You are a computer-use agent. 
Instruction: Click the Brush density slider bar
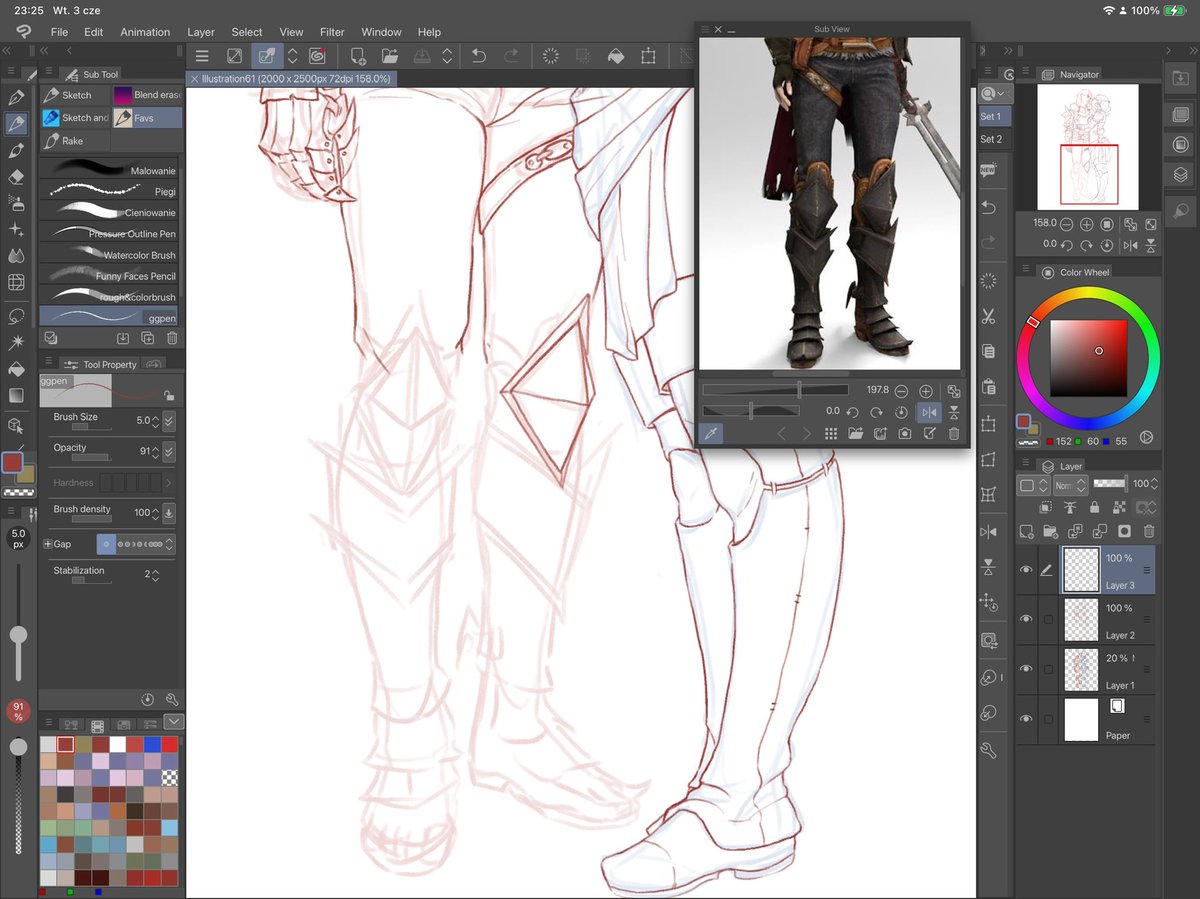(91, 521)
